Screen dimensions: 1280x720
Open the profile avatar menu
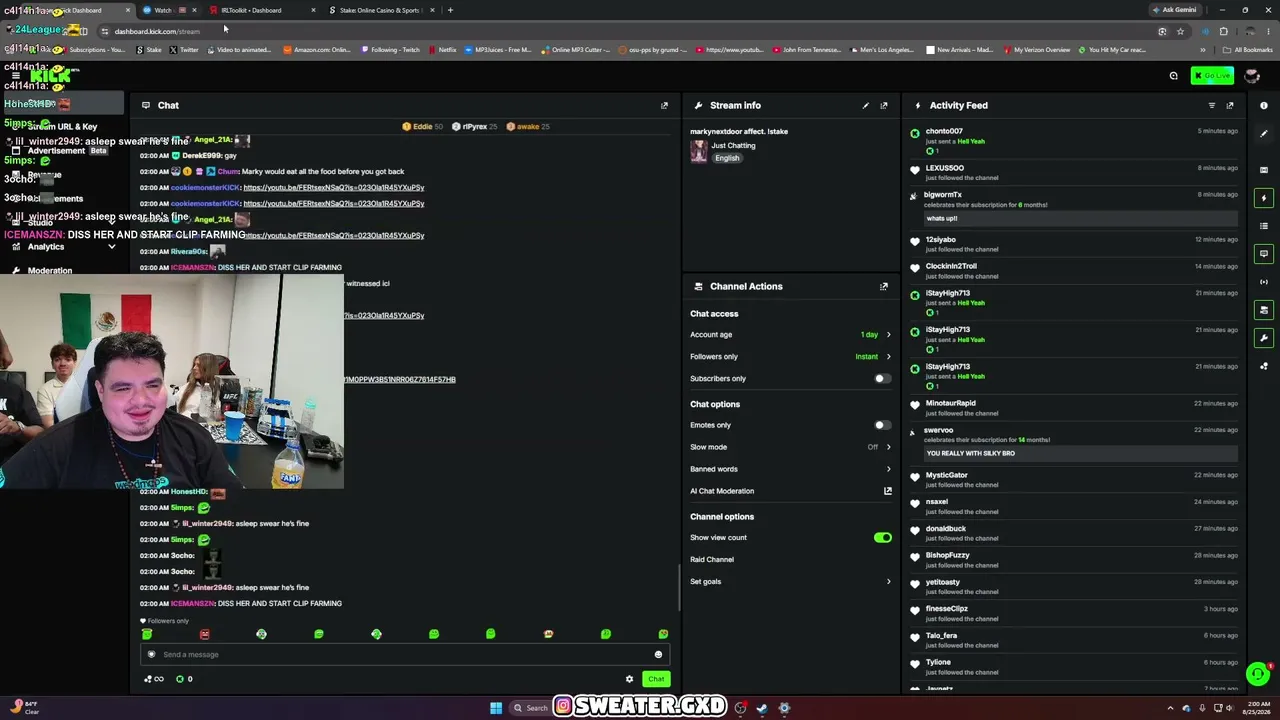coord(1252,76)
